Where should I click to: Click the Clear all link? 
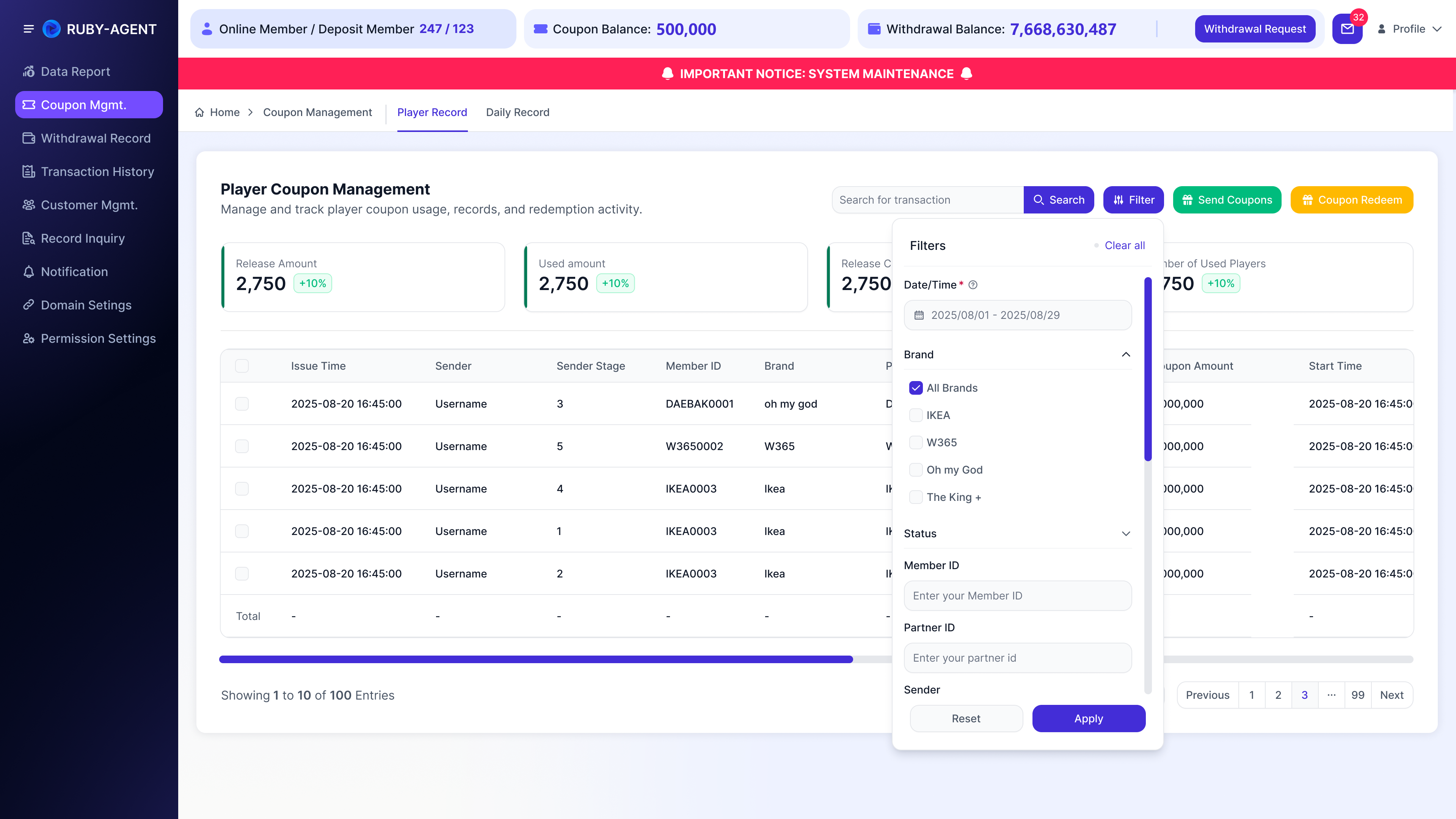pyautogui.click(x=1124, y=245)
